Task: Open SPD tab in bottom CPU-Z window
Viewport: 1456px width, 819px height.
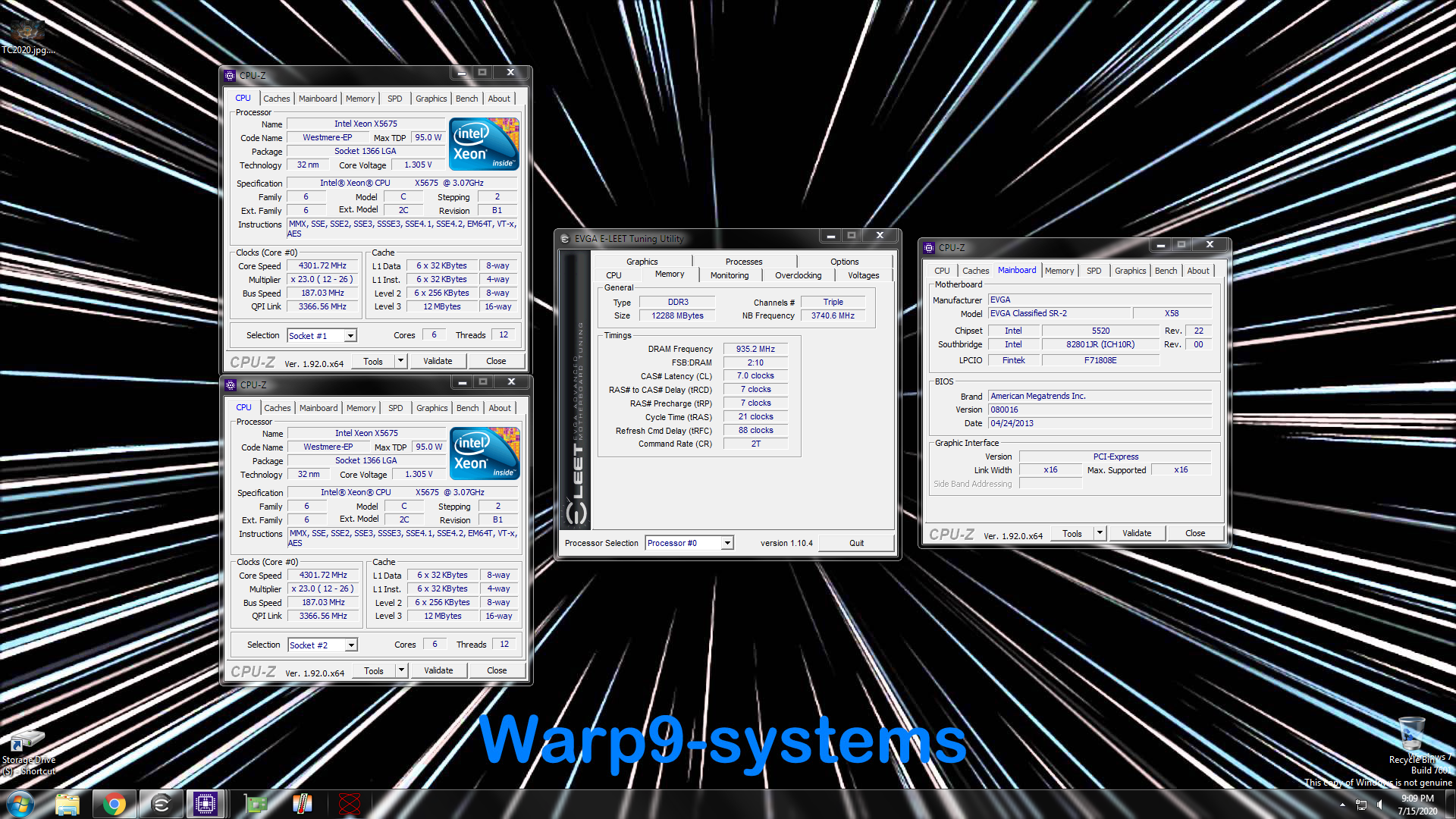Action: pos(396,408)
